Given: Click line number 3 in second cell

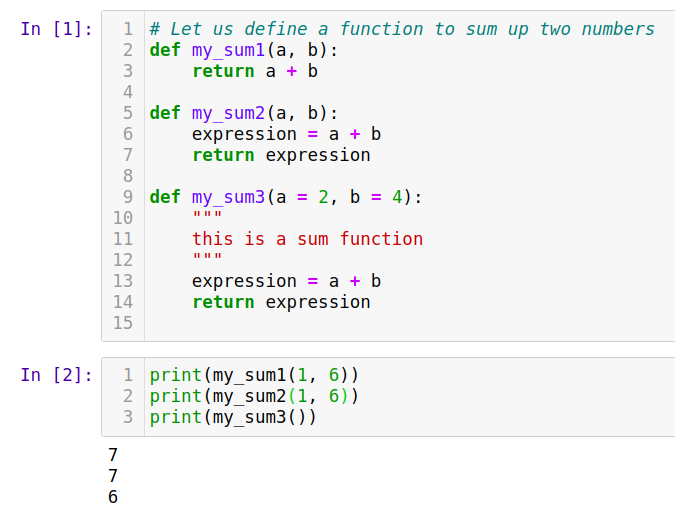Looking at the screenshot, I should click(128, 417).
